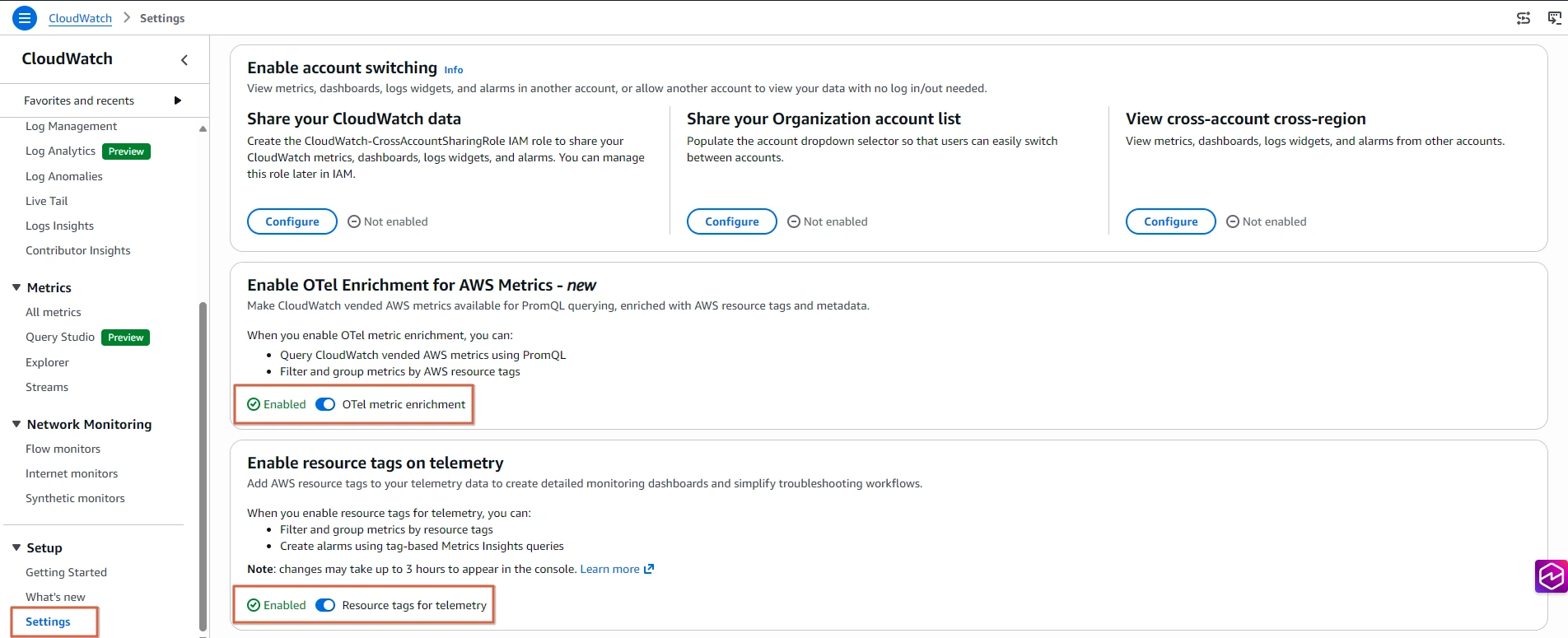Open What's new page
The height and width of the screenshot is (638, 1568).
55,597
